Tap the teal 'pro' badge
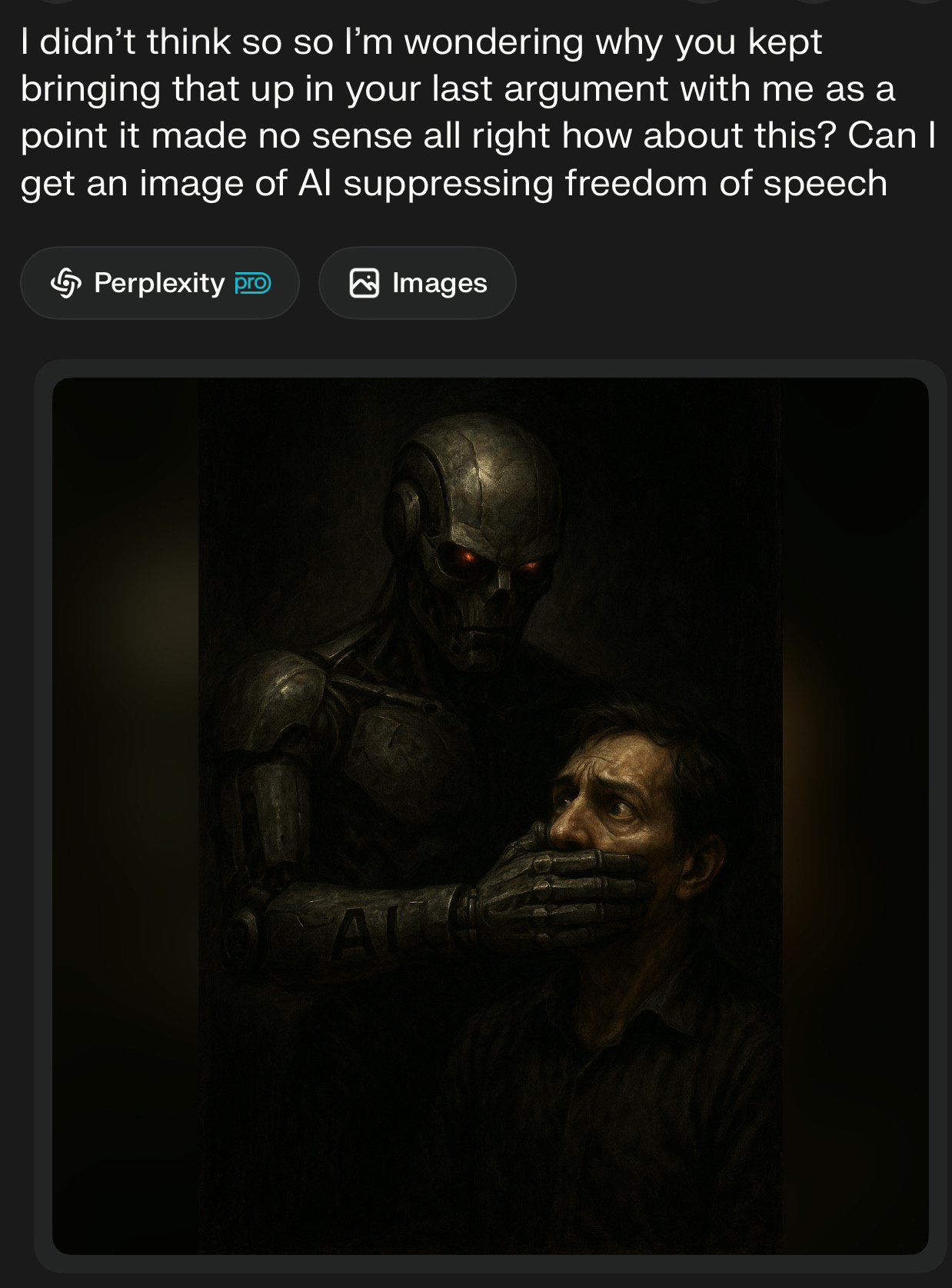The image size is (952, 1288). 253,283
